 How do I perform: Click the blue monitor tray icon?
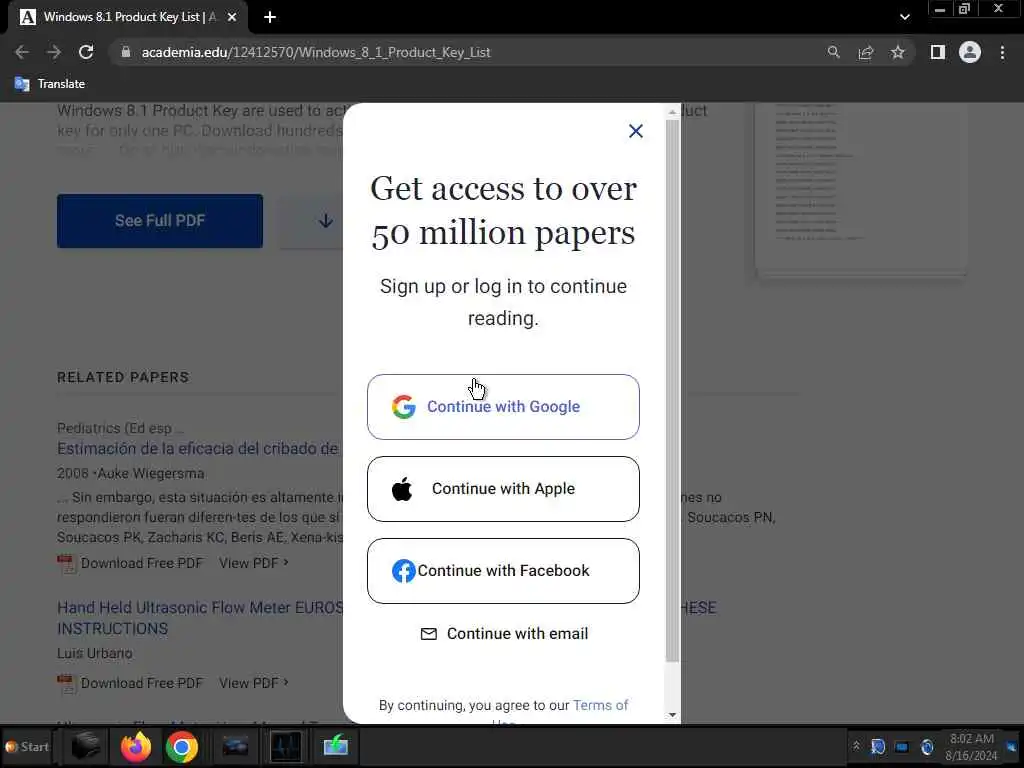coord(902,747)
